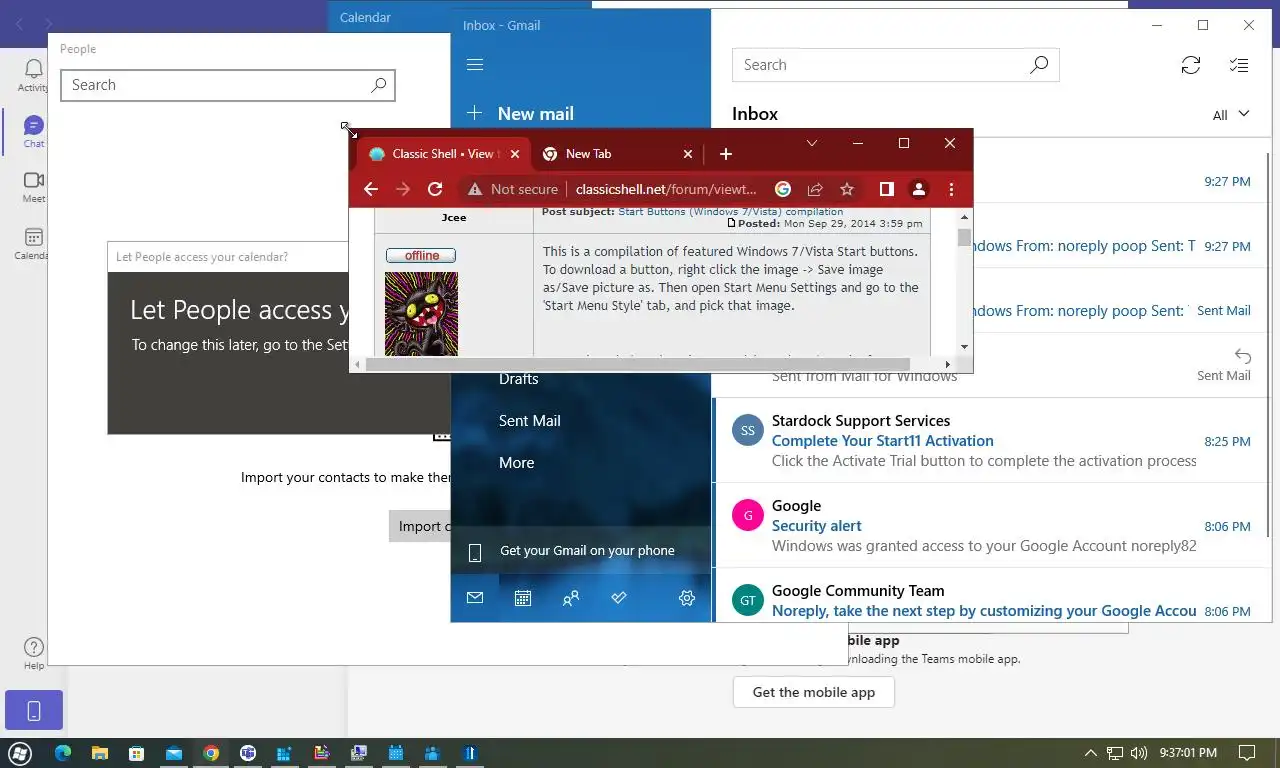Screen dimensions: 1280x768
Task: Open Teams Activity bell
Action: (x=33, y=75)
